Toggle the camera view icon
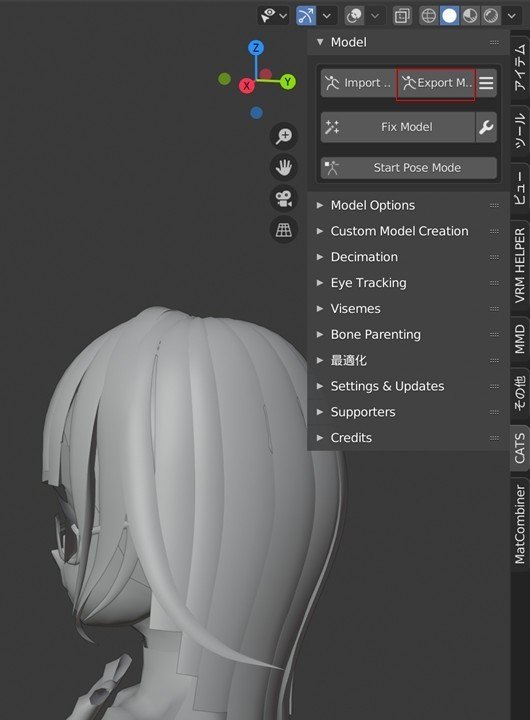Image resolution: width=530 pixels, height=720 pixels. pyautogui.click(x=284, y=198)
